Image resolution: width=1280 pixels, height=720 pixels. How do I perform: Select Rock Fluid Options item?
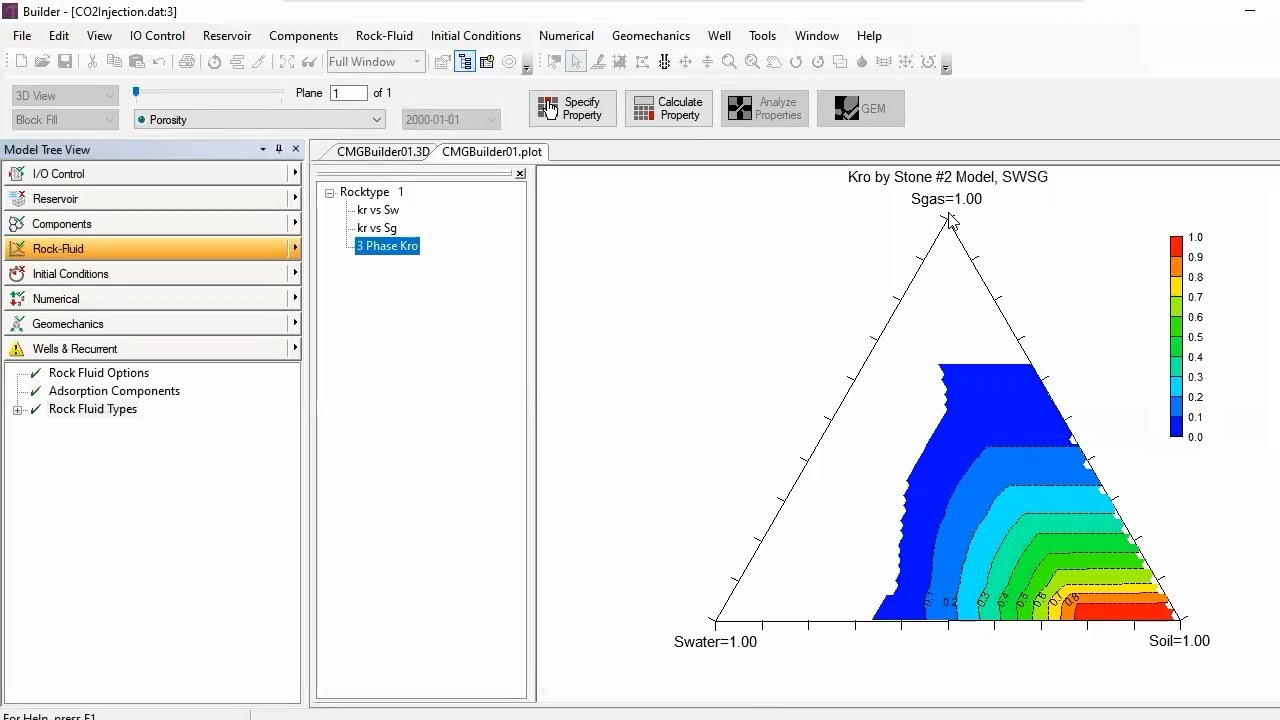[99, 373]
